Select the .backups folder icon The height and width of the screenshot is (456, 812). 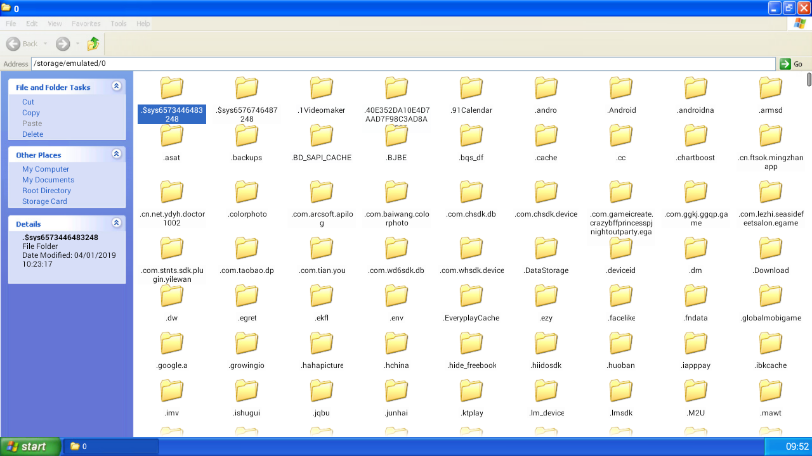point(246,136)
